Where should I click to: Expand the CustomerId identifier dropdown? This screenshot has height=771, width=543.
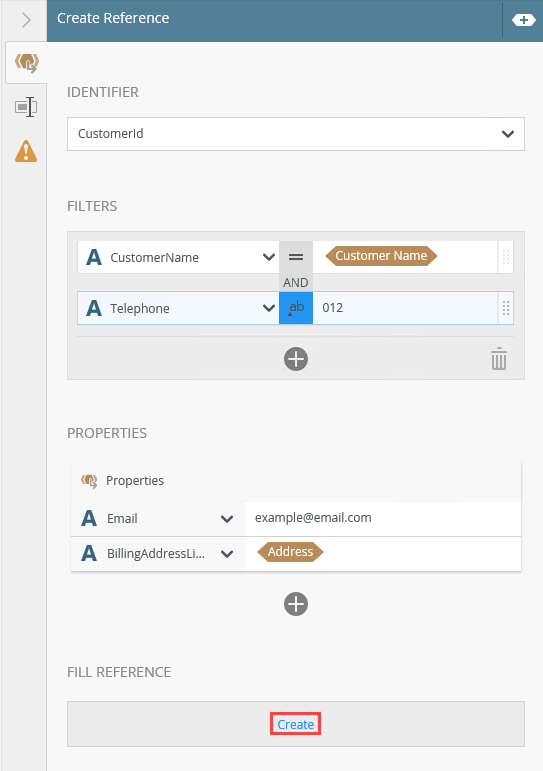(296, 134)
